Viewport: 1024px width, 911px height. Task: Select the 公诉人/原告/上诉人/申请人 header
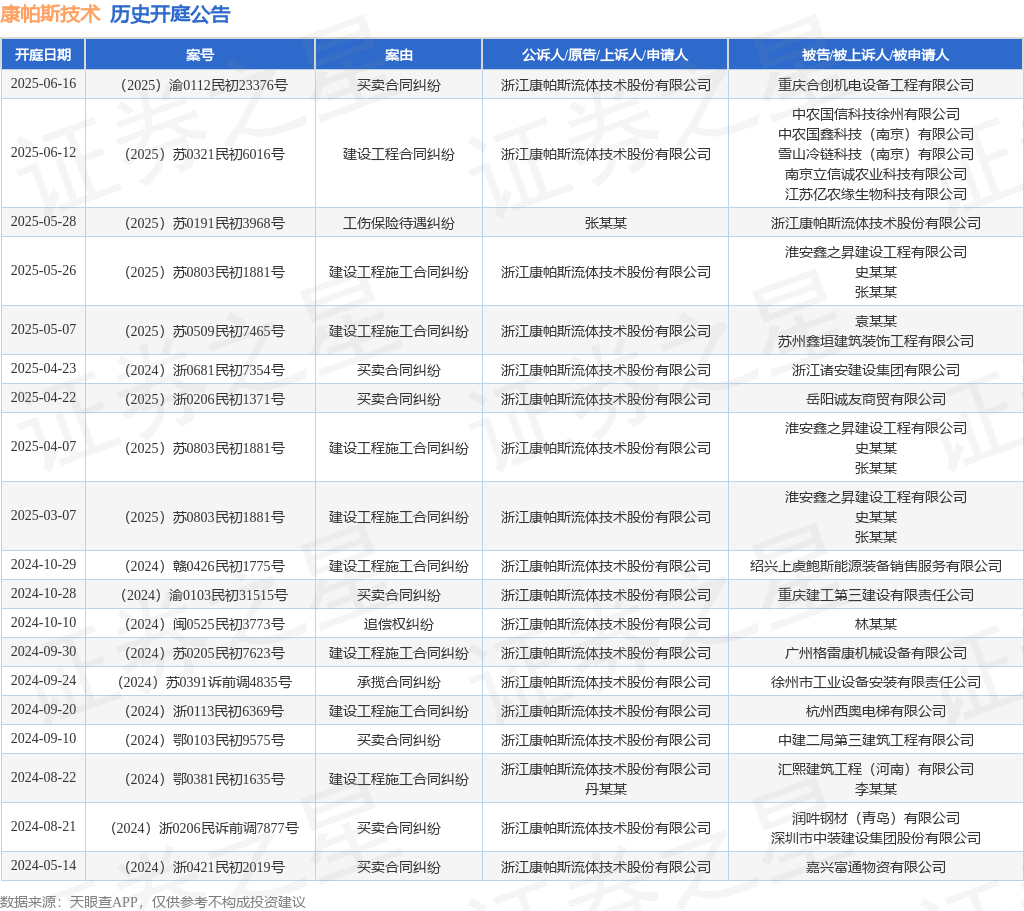(605, 55)
